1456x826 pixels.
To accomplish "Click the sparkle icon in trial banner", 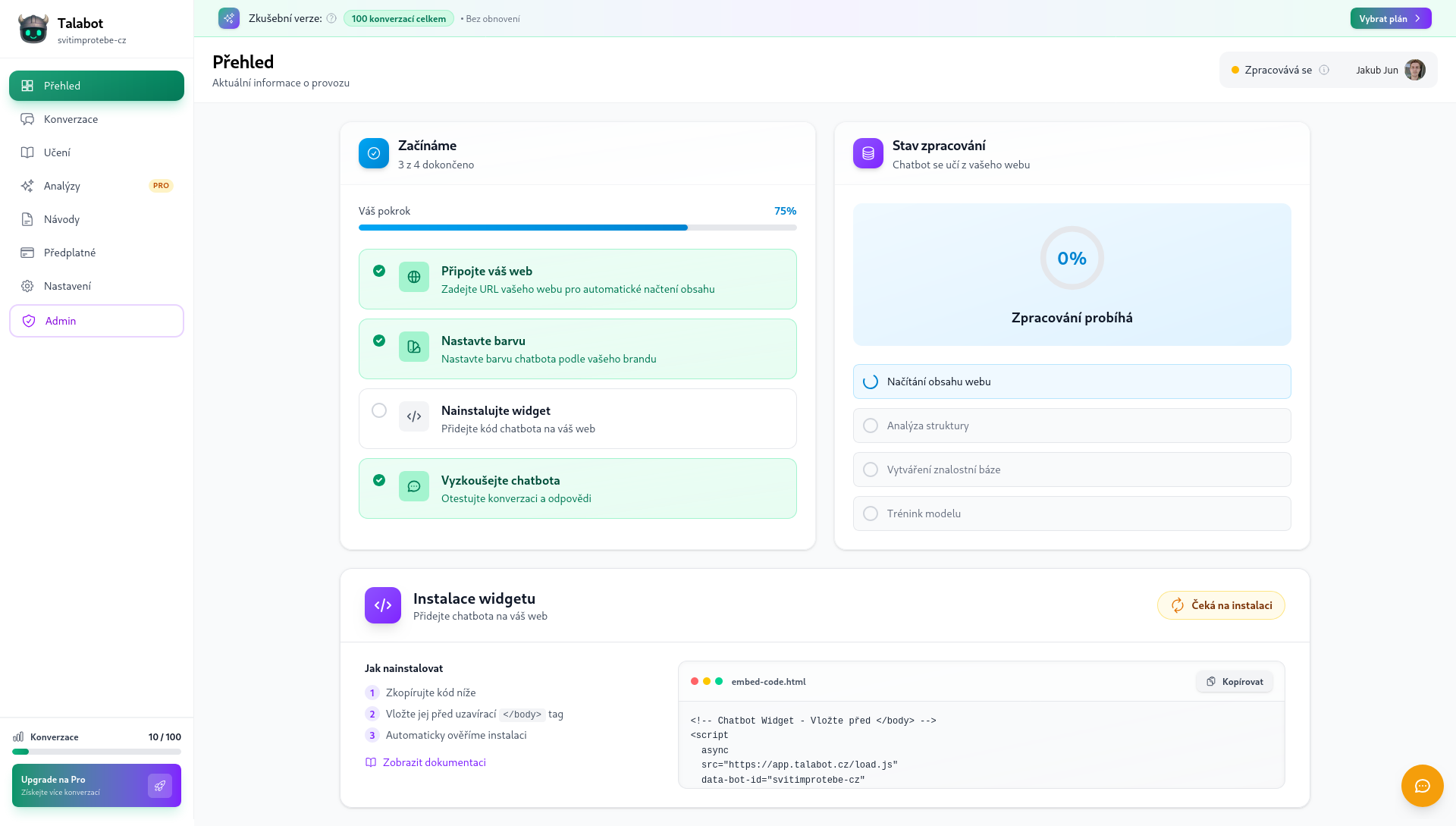I will [x=229, y=18].
